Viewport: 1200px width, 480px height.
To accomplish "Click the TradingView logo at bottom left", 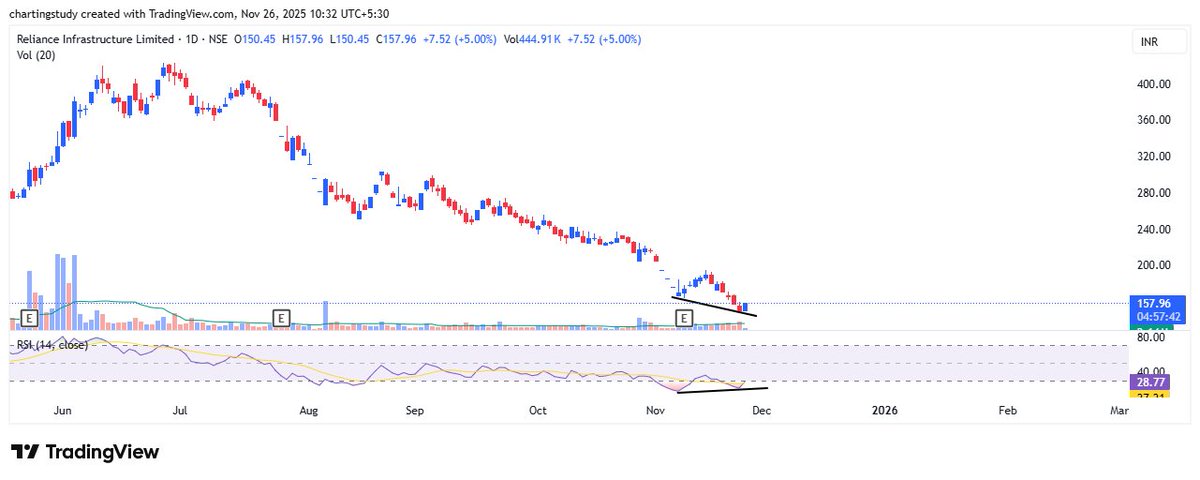I will [84, 452].
